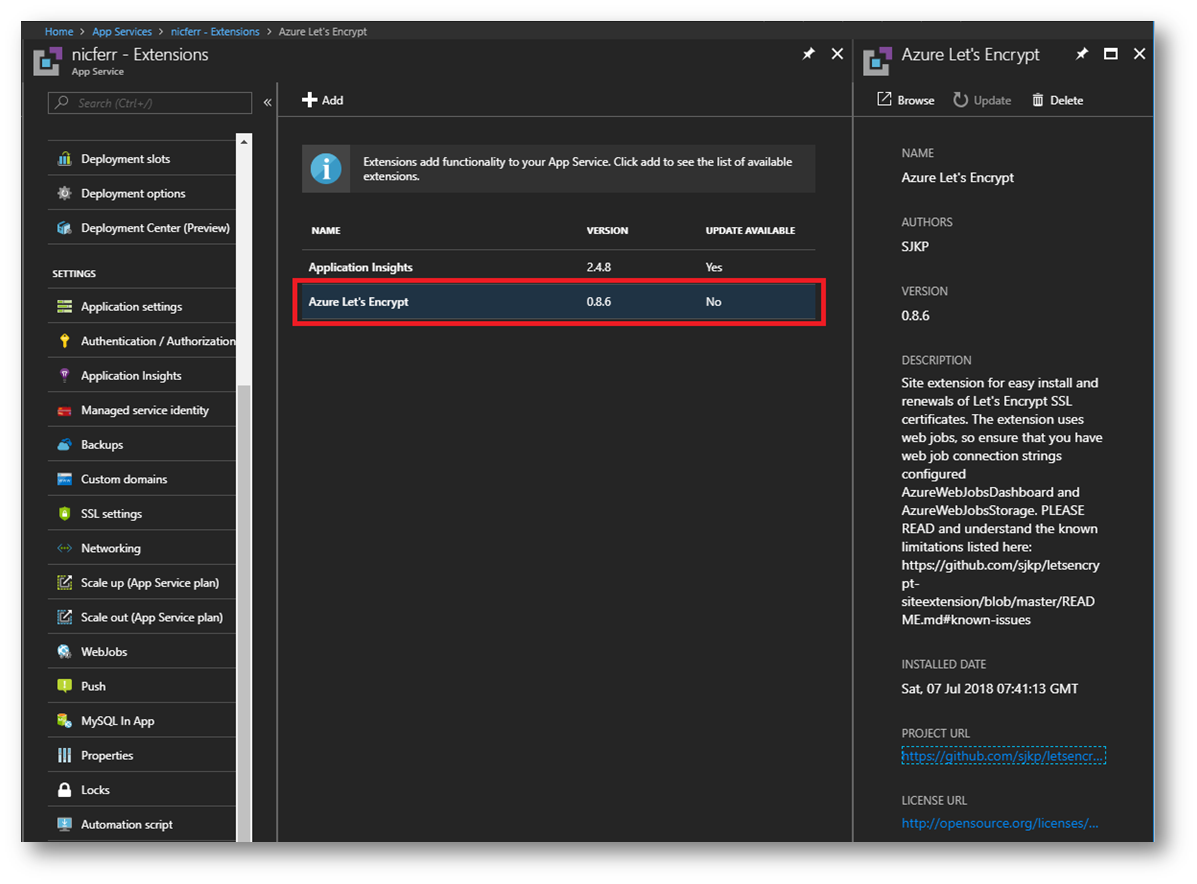1197x884 pixels.
Task: Click the author name SJKP
Action: pyautogui.click(x=915, y=247)
